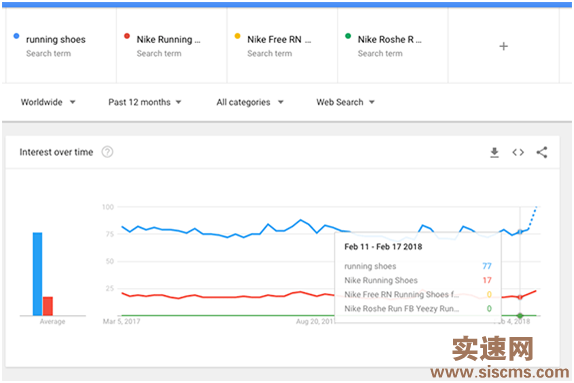Share the Interest over time chart
This screenshot has height=383, width=574.
click(542, 152)
